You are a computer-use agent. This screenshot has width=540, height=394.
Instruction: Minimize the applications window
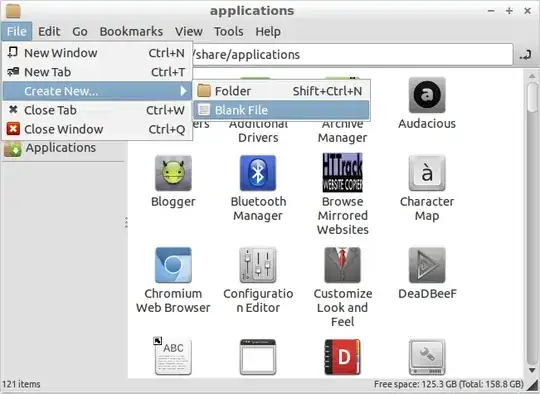tap(491, 11)
